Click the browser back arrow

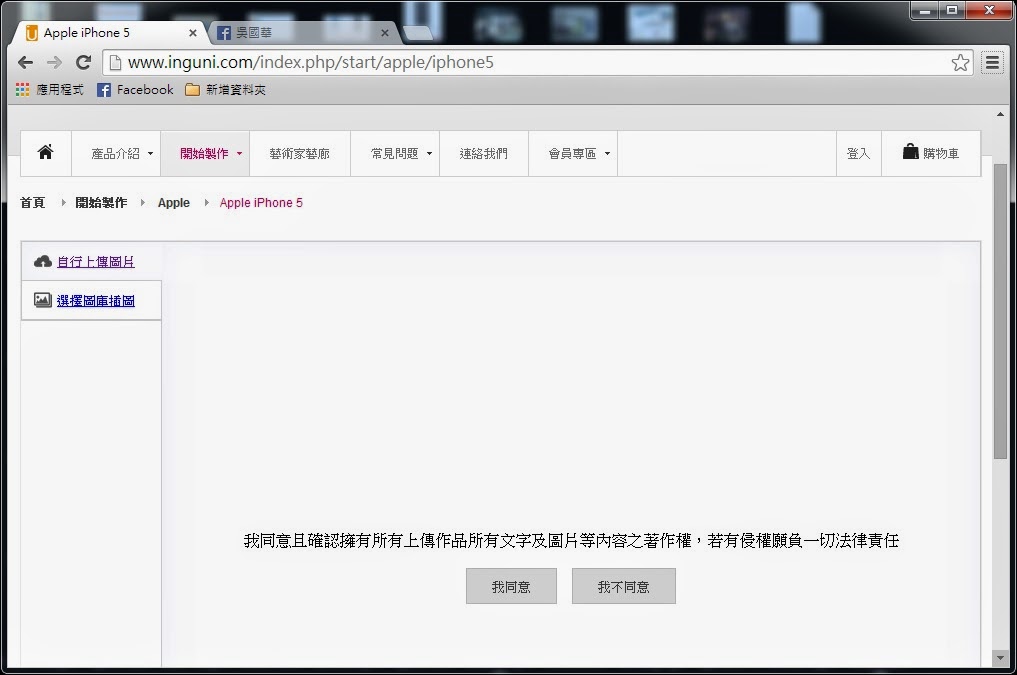pyautogui.click(x=25, y=62)
